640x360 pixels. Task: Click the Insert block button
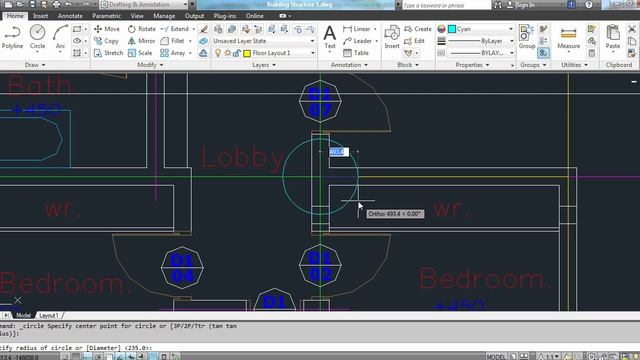click(392, 37)
